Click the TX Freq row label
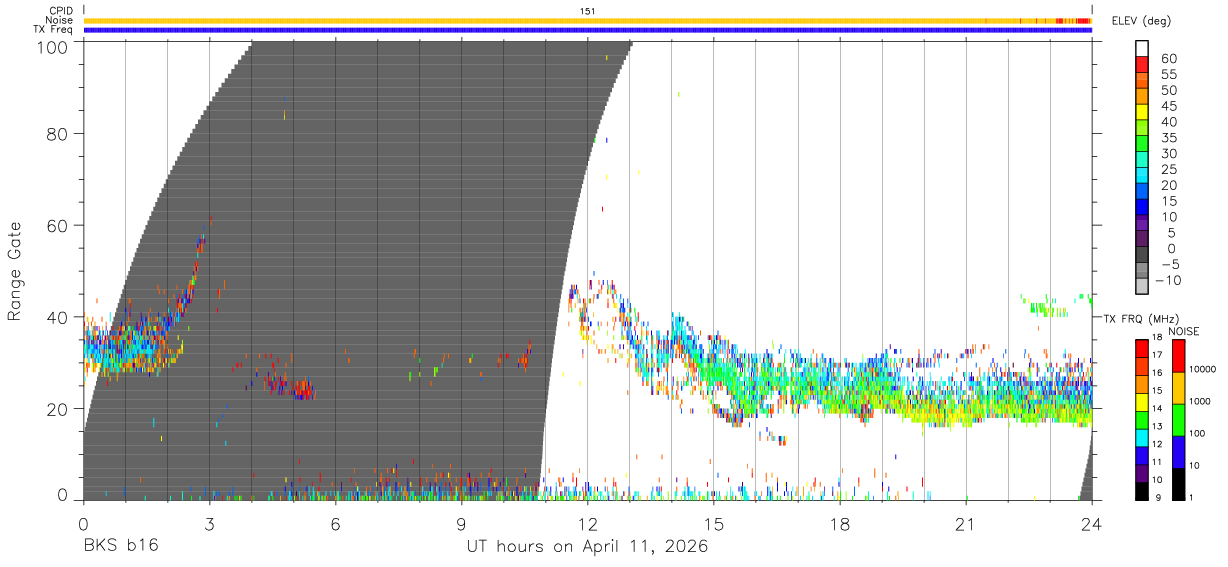Image resolution: width=1228 pixels, height=567 pixels. [53, 30]
